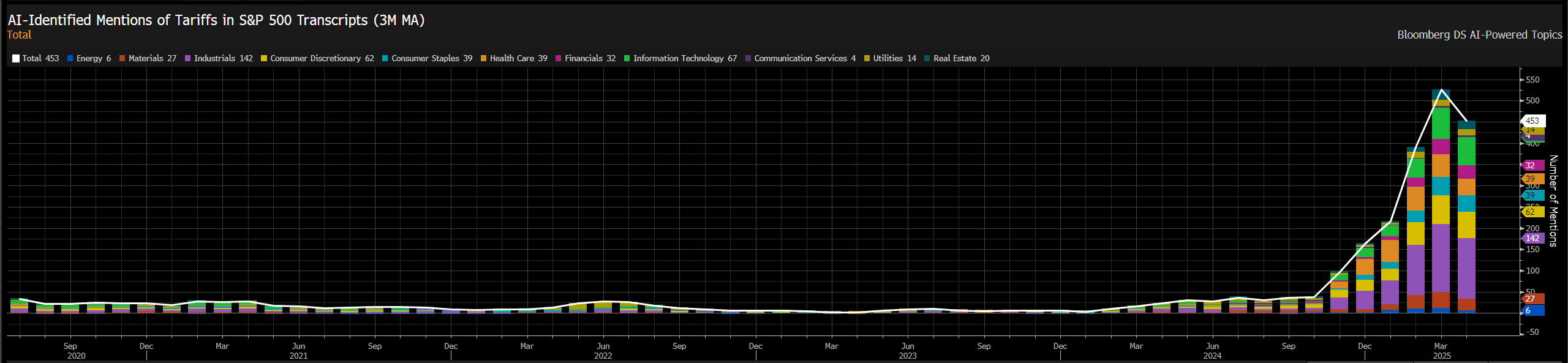Click the 'Total 453' legend label
The width and height of the screenshot is (1568, 363).
(x=40, y=59)
